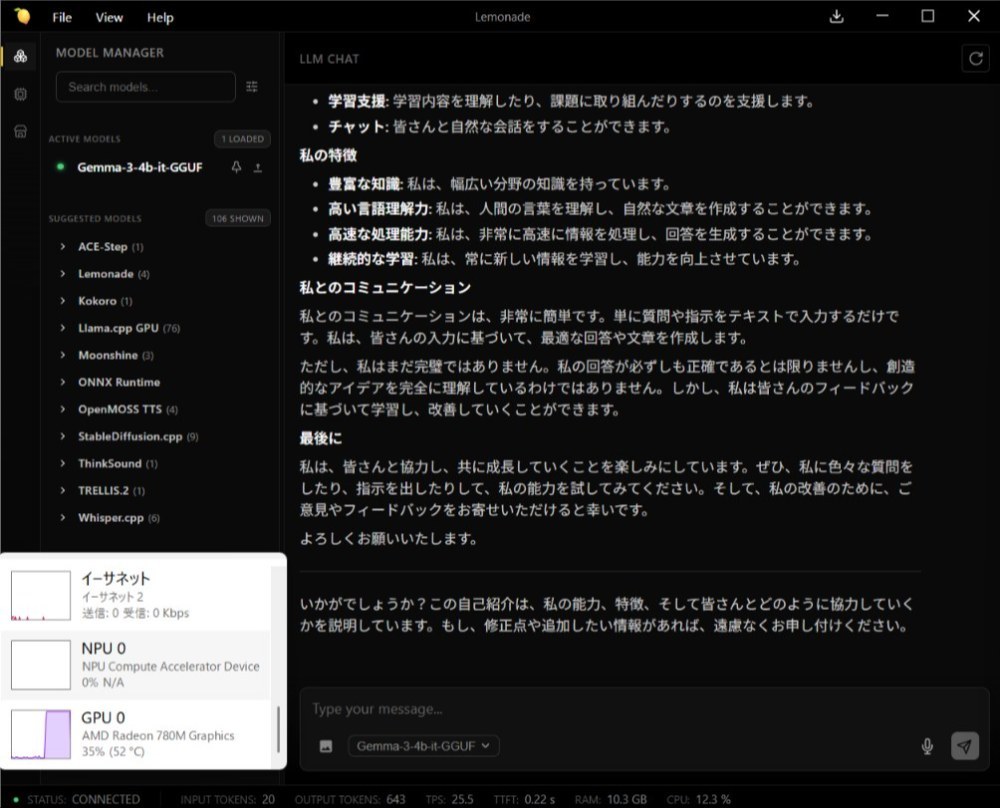This screenshot has height=808, width=1000.
Task: Expand the Whisper.cpp model group
Action: (x=112, y=518)
